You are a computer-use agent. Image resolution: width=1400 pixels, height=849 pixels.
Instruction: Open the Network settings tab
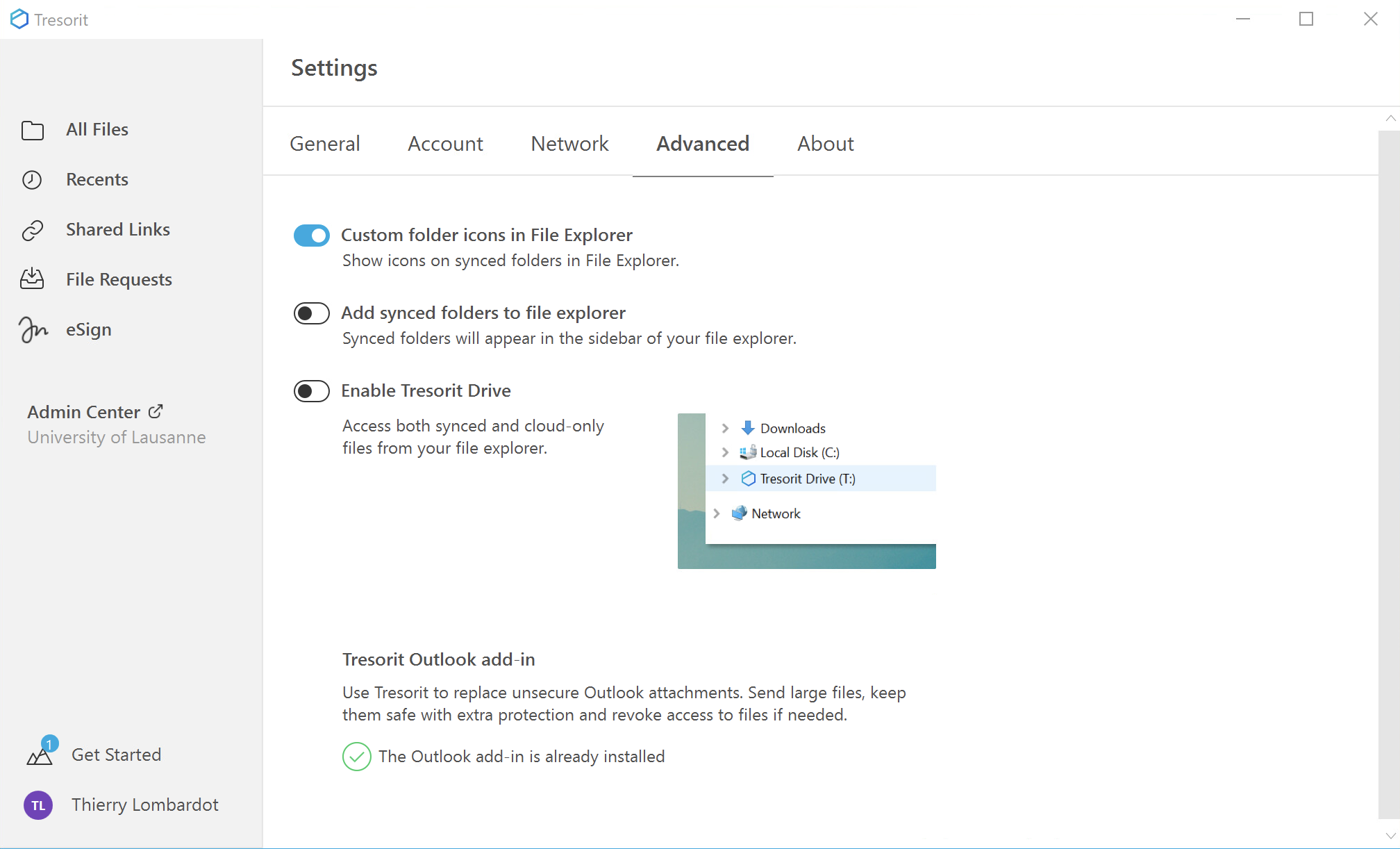(x=569, y=144)
